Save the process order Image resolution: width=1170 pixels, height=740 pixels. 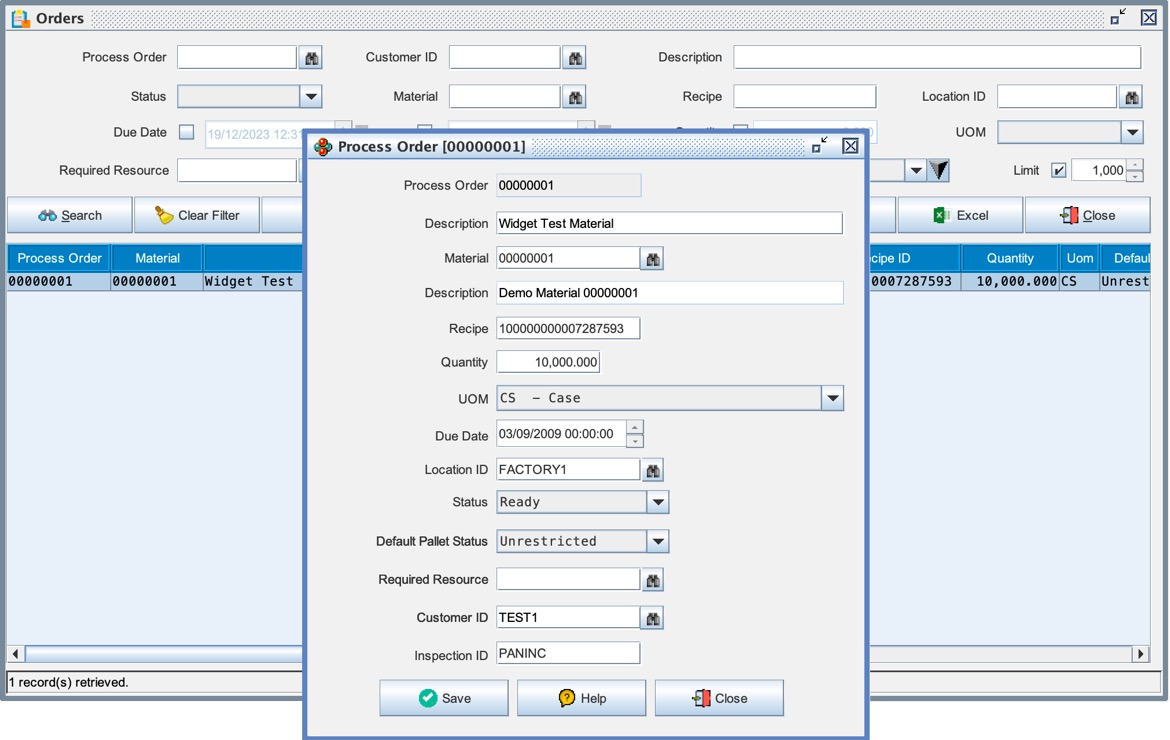click(444, 698)
